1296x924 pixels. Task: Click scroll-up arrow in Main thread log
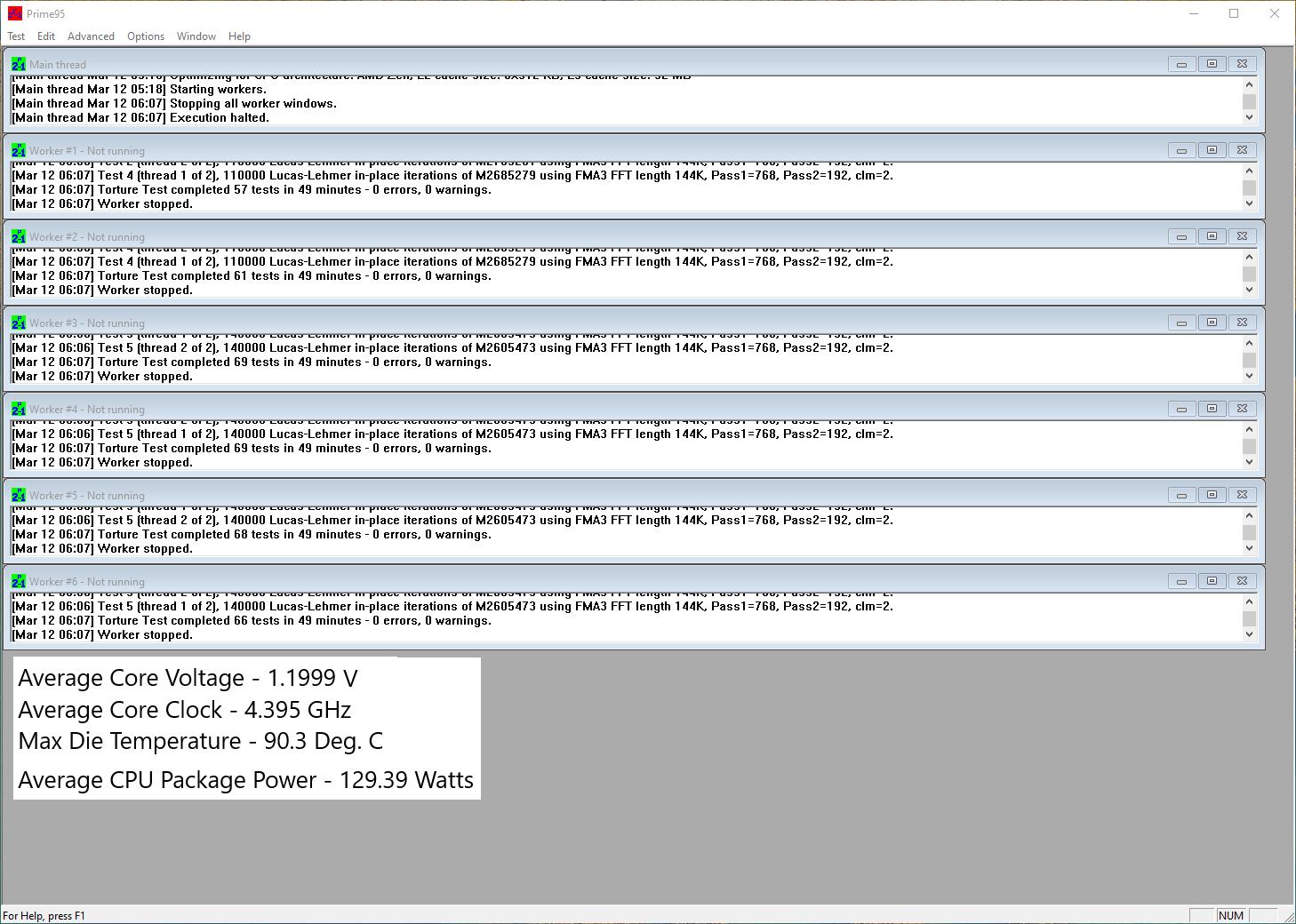[x=1249, y=85]
